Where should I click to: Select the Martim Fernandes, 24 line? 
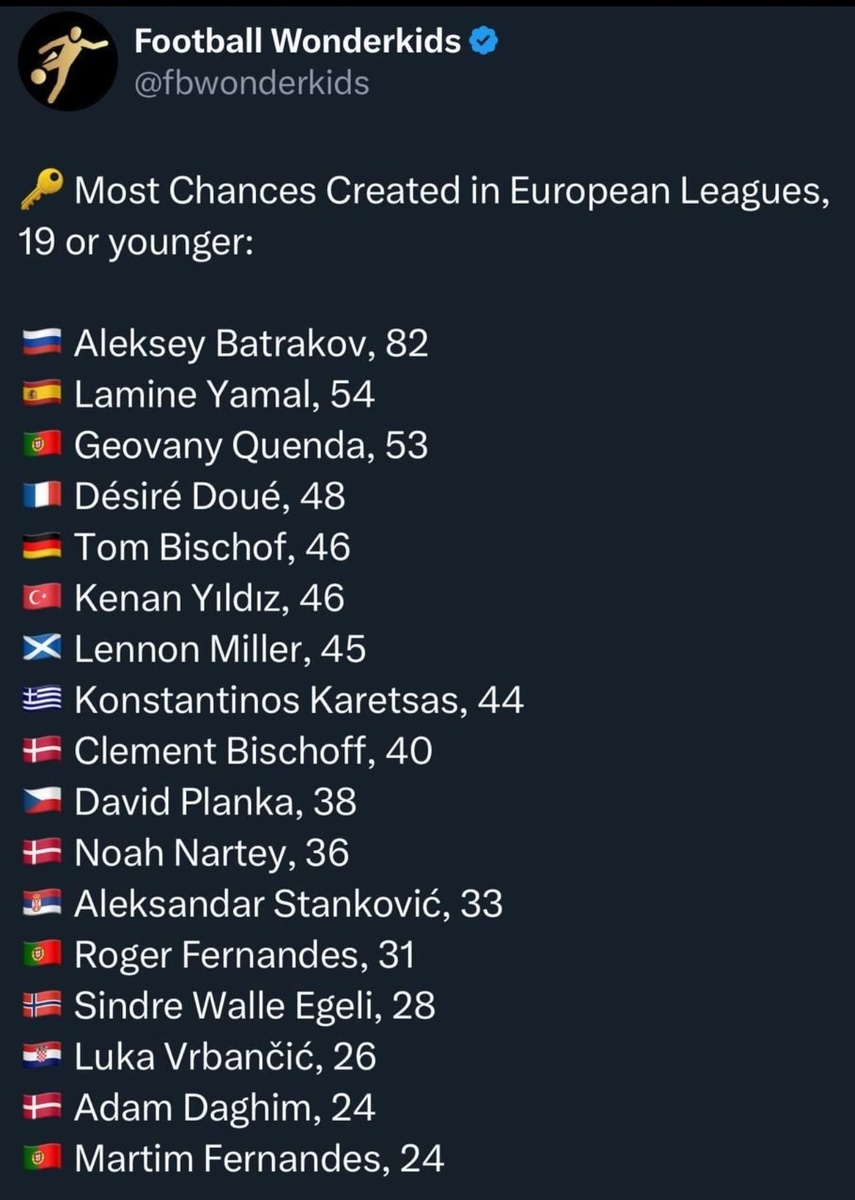pos(233,1159)
